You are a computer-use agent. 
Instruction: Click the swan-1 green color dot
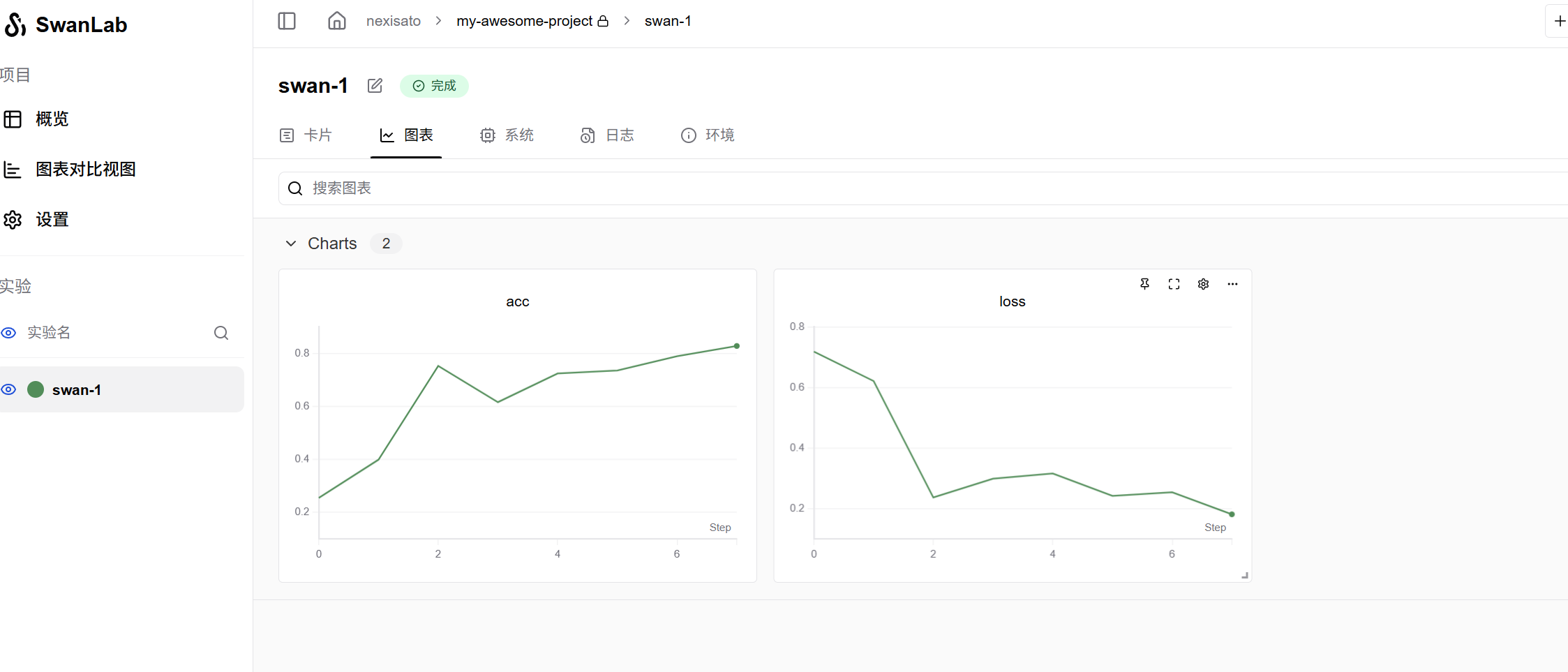click(36, 389)
